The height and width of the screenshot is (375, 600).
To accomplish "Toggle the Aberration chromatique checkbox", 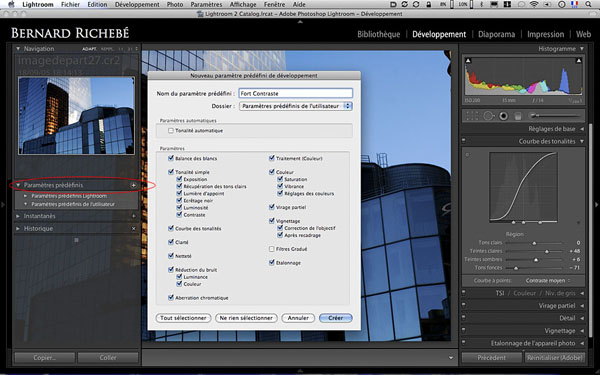I will (171, 297).
